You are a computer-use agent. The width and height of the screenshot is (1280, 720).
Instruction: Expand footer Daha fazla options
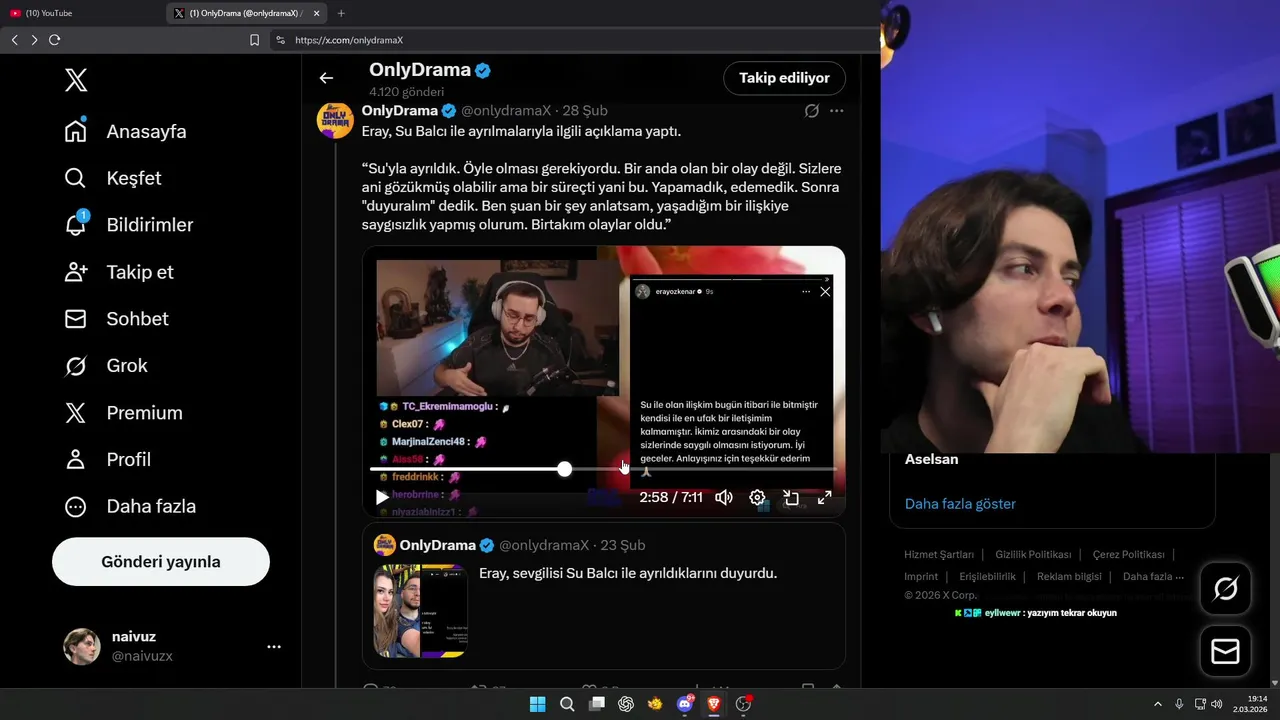click(1153, 577)
